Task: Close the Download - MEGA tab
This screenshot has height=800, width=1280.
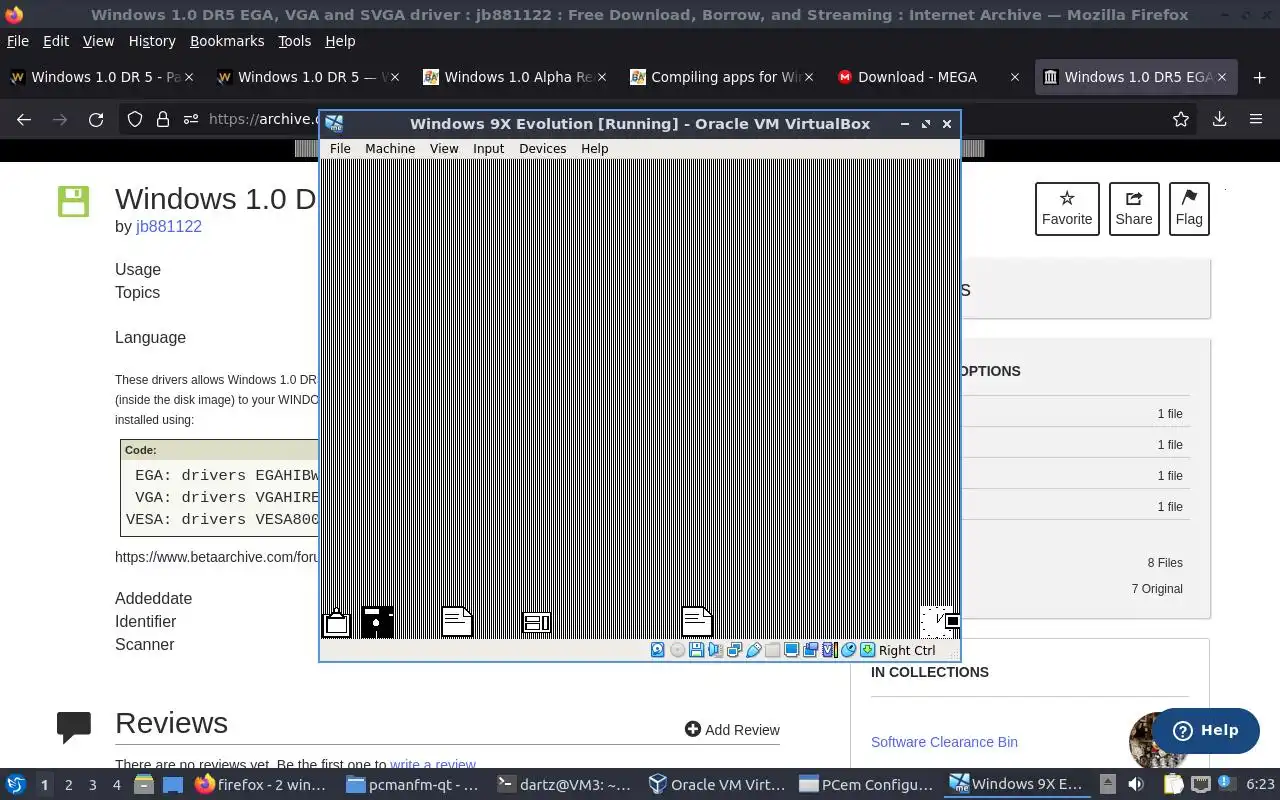Action: pos(1015,77)
